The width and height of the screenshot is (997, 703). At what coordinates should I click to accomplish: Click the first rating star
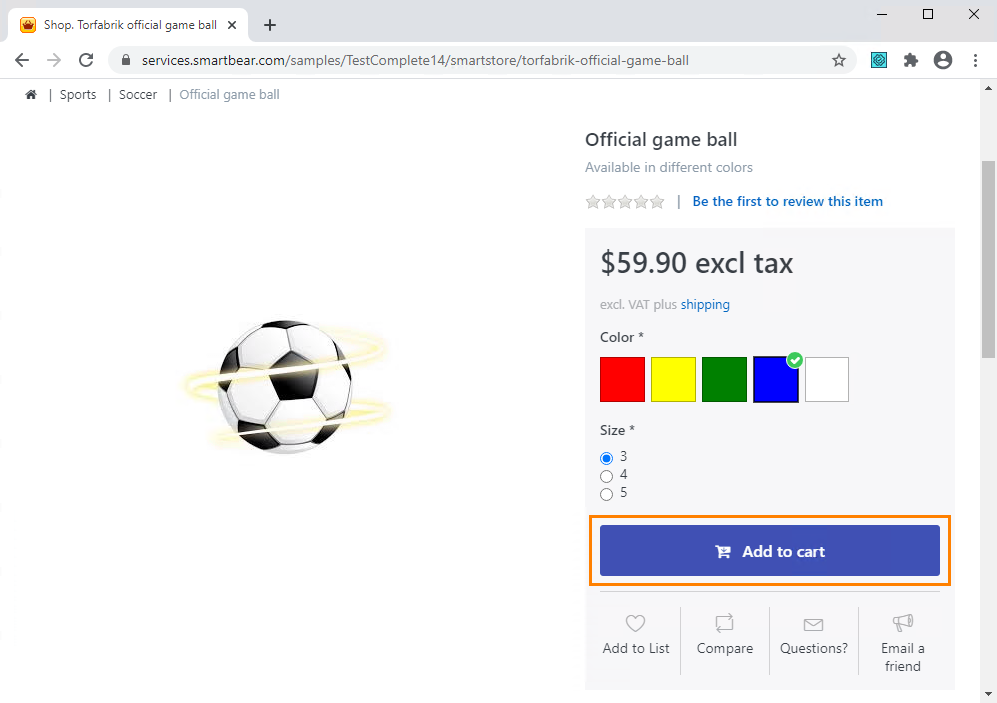[x=592, y=201]
